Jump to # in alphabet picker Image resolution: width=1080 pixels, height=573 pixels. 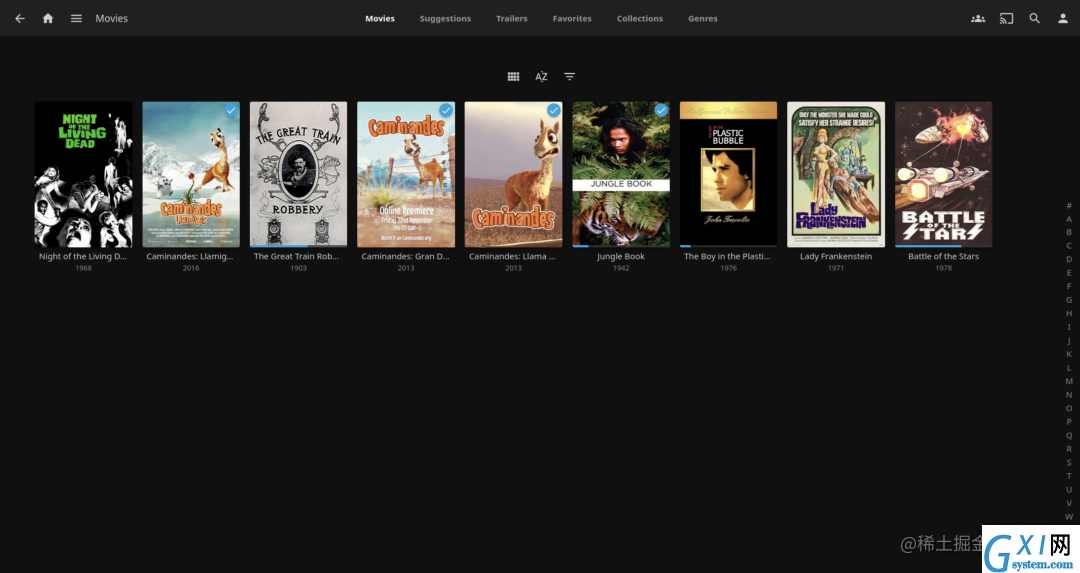[1069, 205]
